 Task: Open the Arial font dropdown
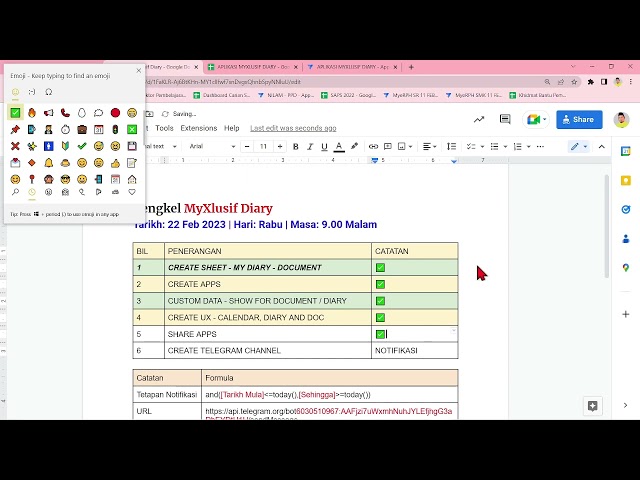point(212,146)
